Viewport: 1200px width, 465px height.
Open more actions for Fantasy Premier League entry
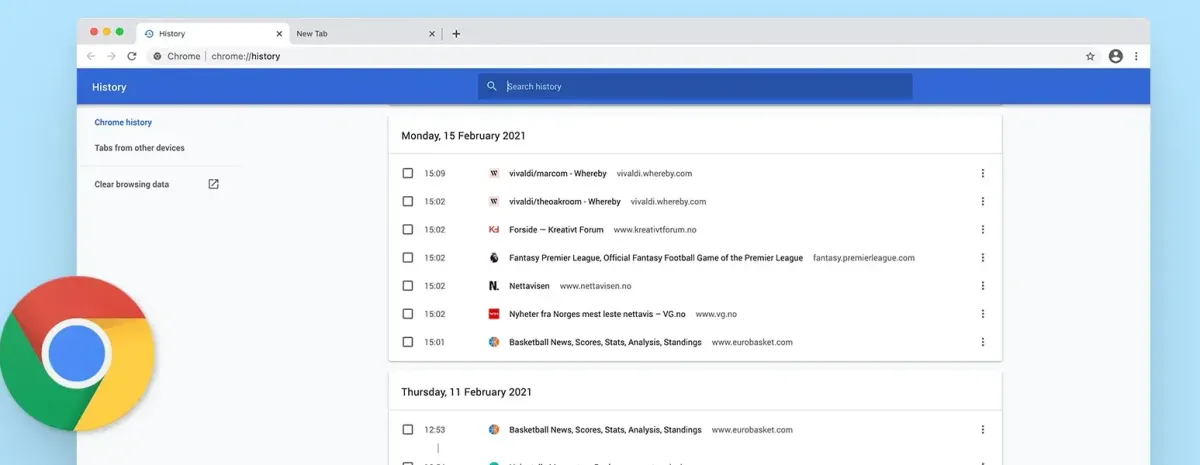[982, 257]
